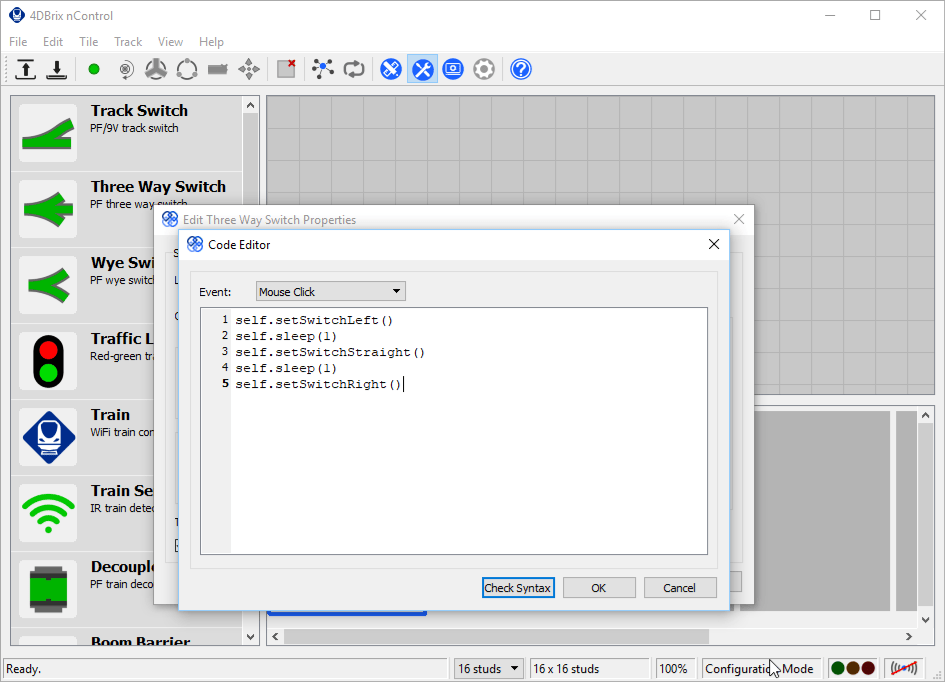This screenshot has height=682, width=945.
Task: Click the Ready. status text
Action: point(24,669)
